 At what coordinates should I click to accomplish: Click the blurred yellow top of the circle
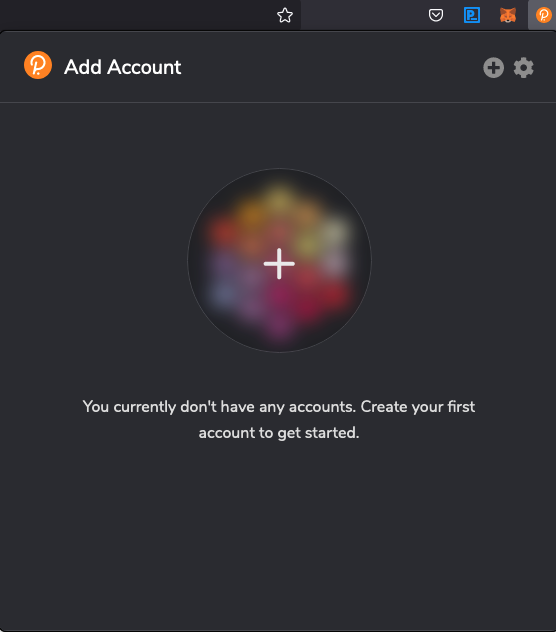click(x=278, y=200)
